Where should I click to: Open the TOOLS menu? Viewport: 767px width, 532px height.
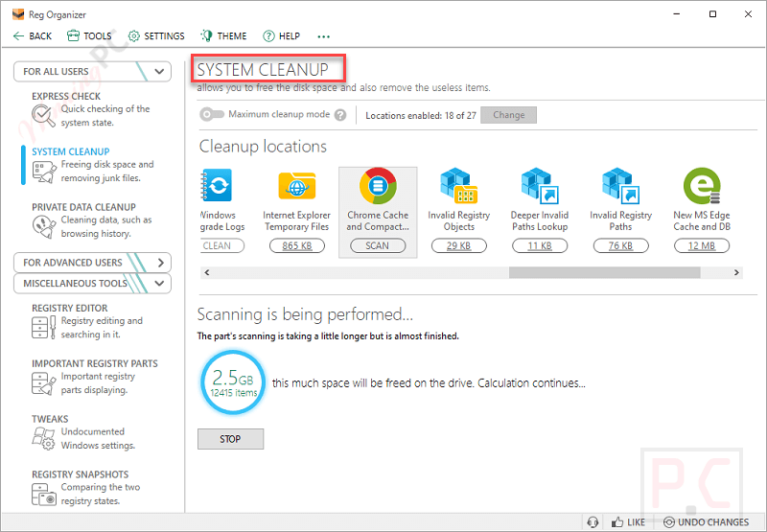tap(89, 36)
